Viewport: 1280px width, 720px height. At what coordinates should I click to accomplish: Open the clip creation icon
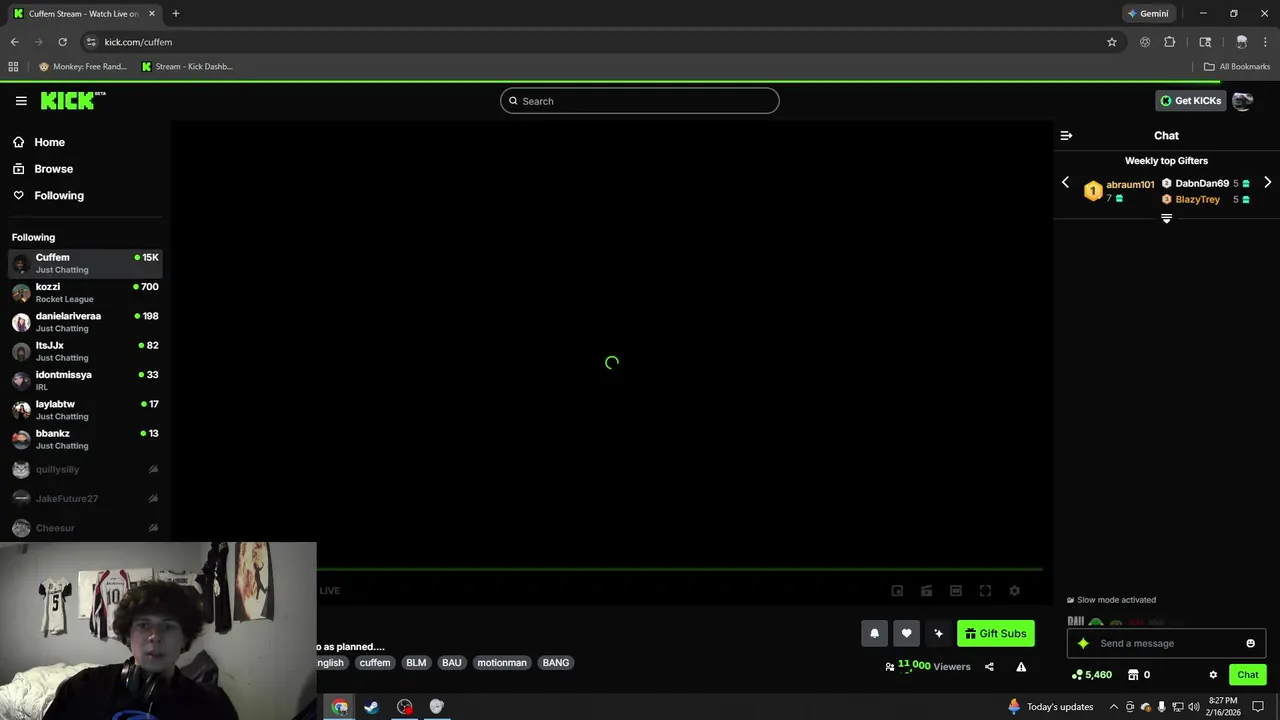click(926, 591)
